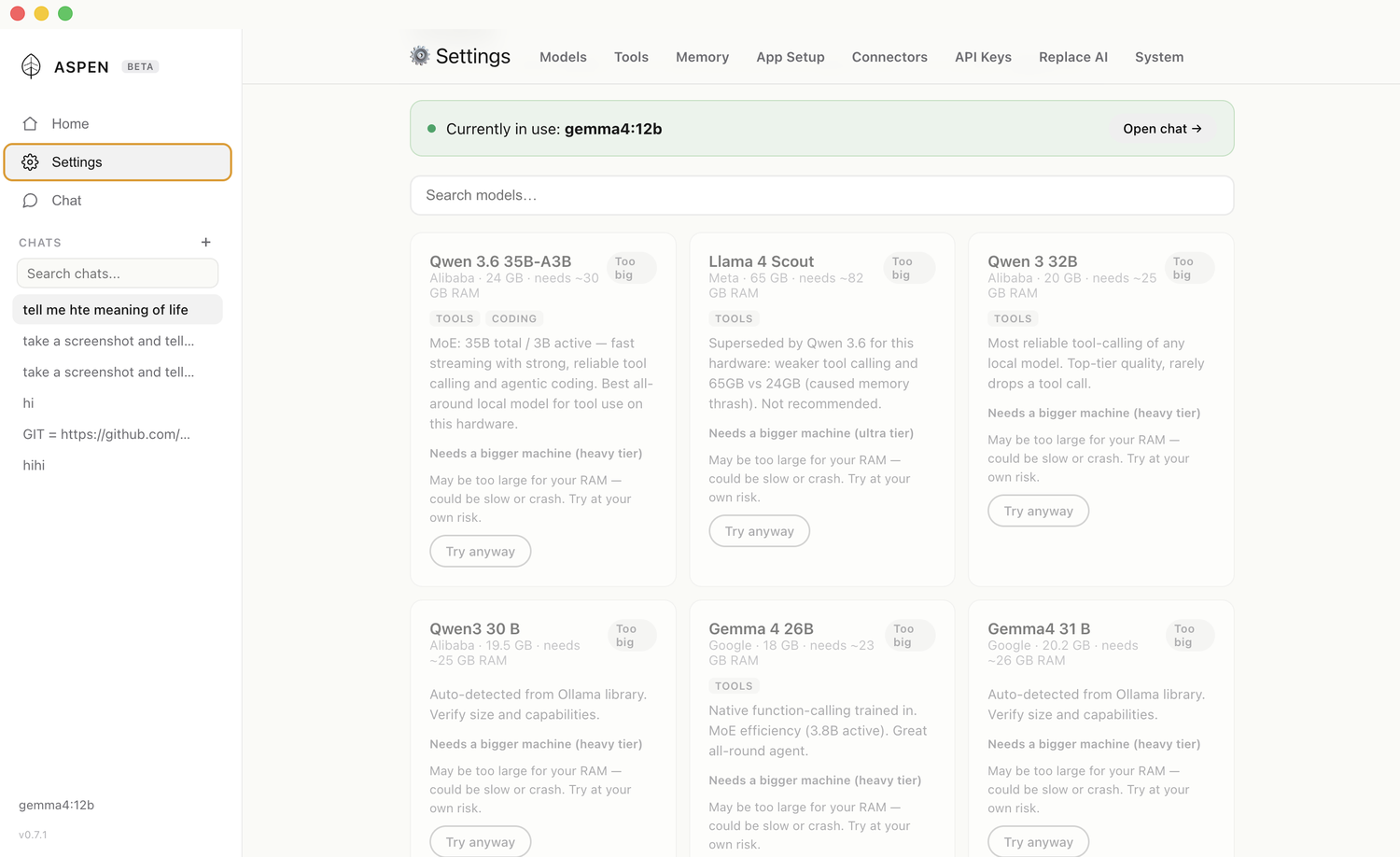Click the CHATS section header
The width and height of the screenshot is (1400, 857).
pos(40,243)
